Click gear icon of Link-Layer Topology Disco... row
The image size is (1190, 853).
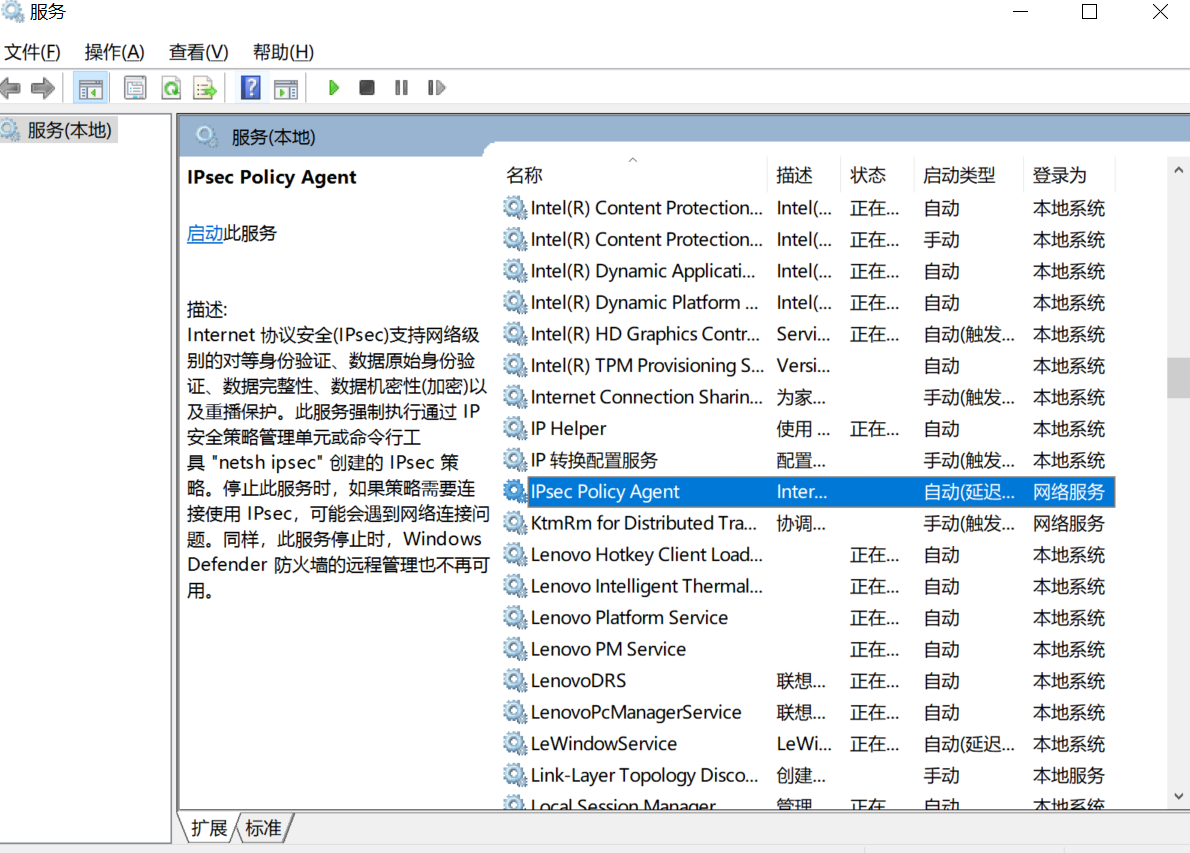pyautogui.click(x=515, y=775)
